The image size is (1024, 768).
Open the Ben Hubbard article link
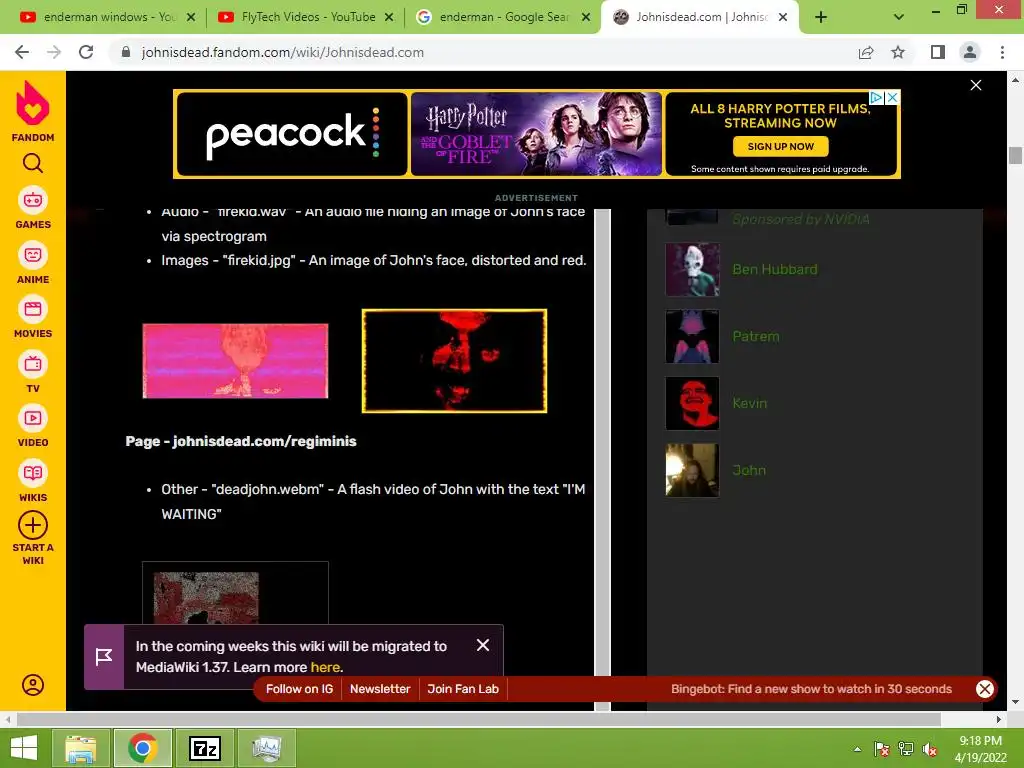[775, 269]
